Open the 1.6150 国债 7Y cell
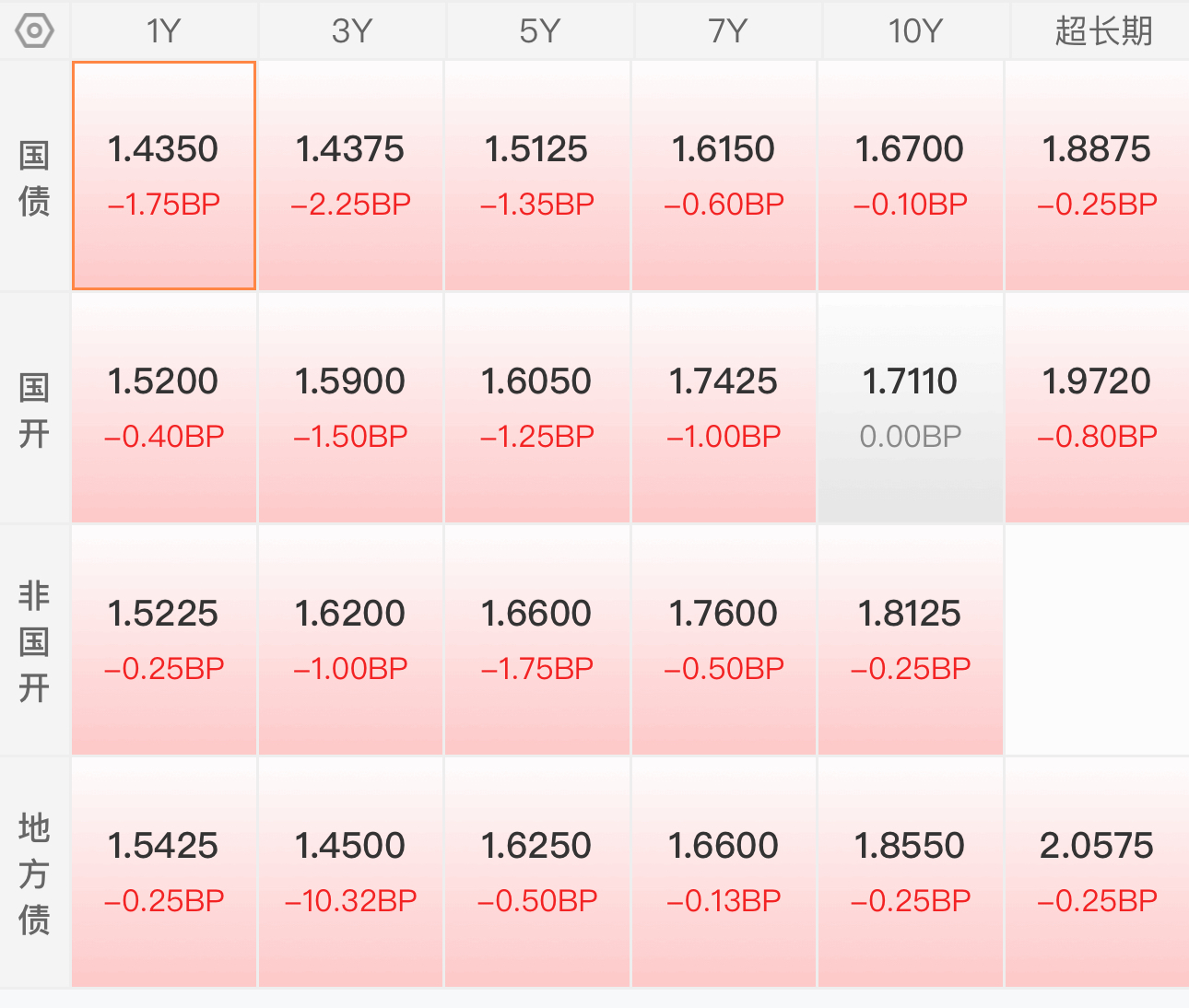The width and height of the screenshot is (1189, 1008). pyautogui.click(x=724, y=175)
